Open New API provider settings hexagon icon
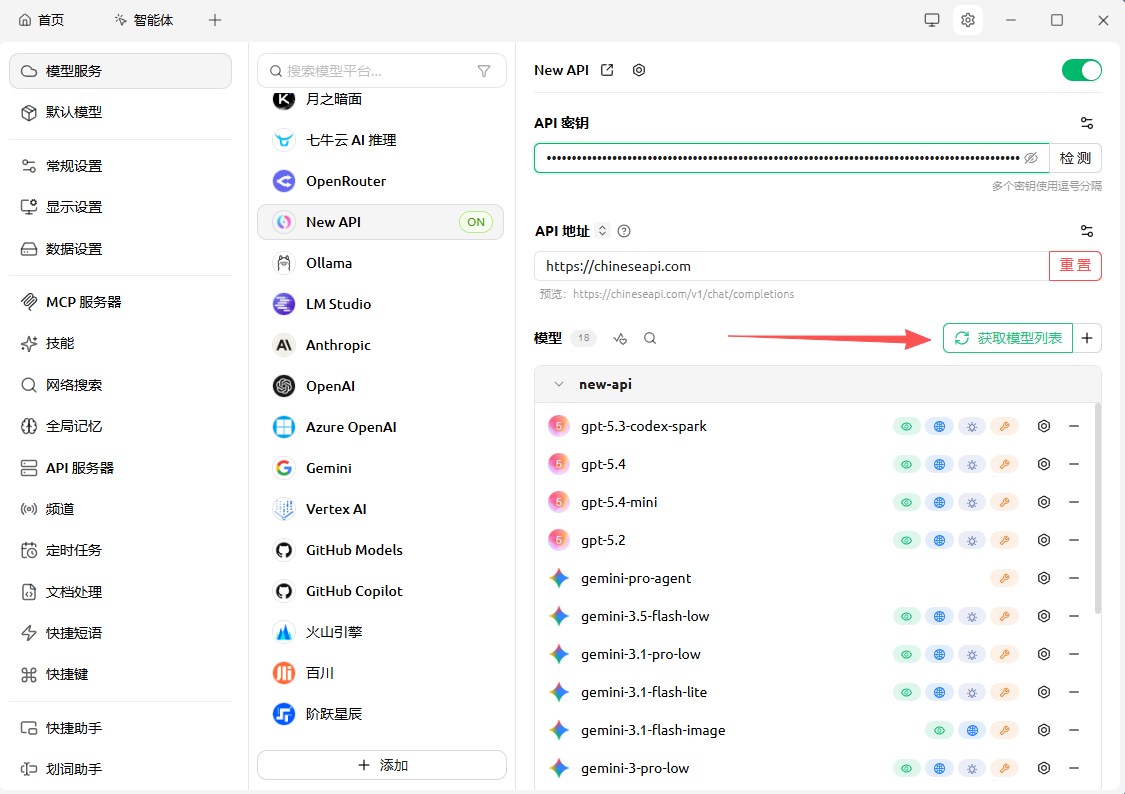Image resolution: width=1125 pixels, height=794 pixels. (x=639, y=70)
